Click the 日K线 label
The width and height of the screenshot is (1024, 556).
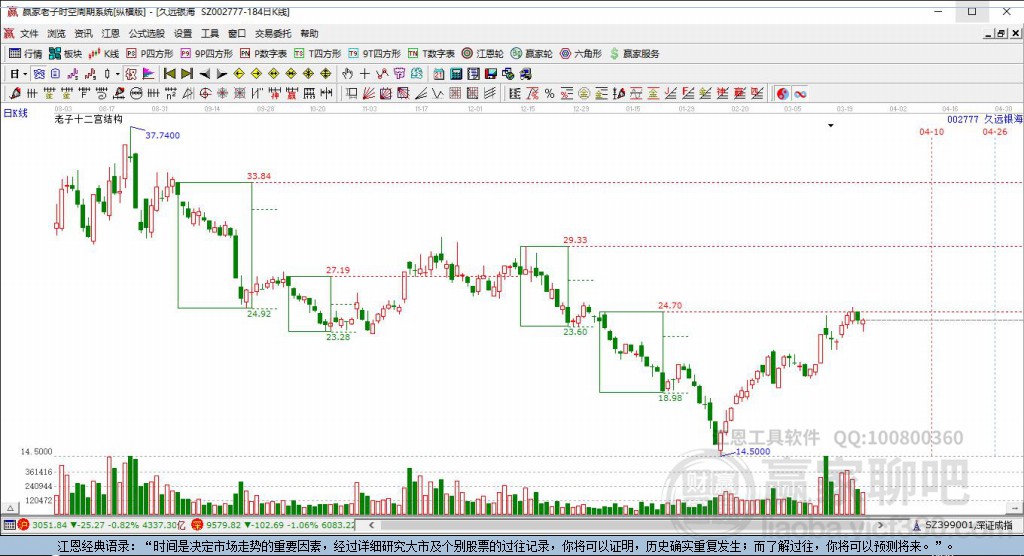click(16, 113)
